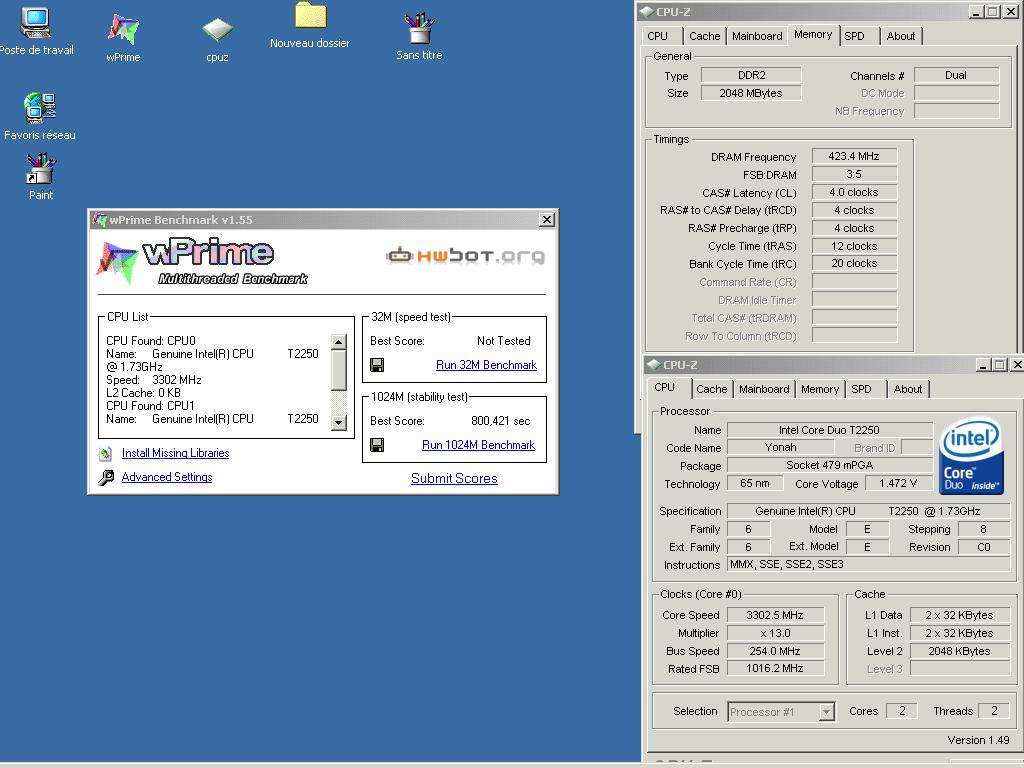Viewport: 1024px width, 768px height.
Task: Click the HWBOT.org logo
Action: coord(466,255)
